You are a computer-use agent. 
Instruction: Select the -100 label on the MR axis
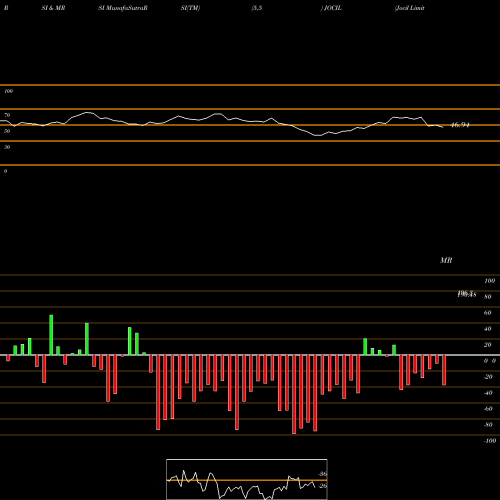coord(490,441)
